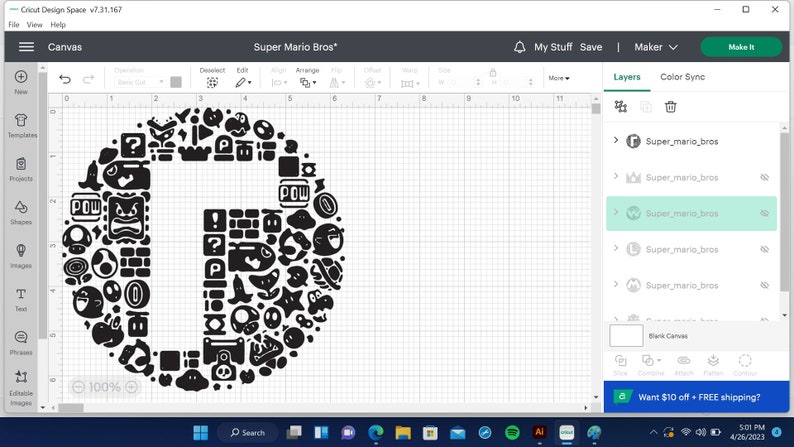Open the Warp tool
Viewport: 794px width, 447px height.
pyautogui.click(x=410, y=83)
